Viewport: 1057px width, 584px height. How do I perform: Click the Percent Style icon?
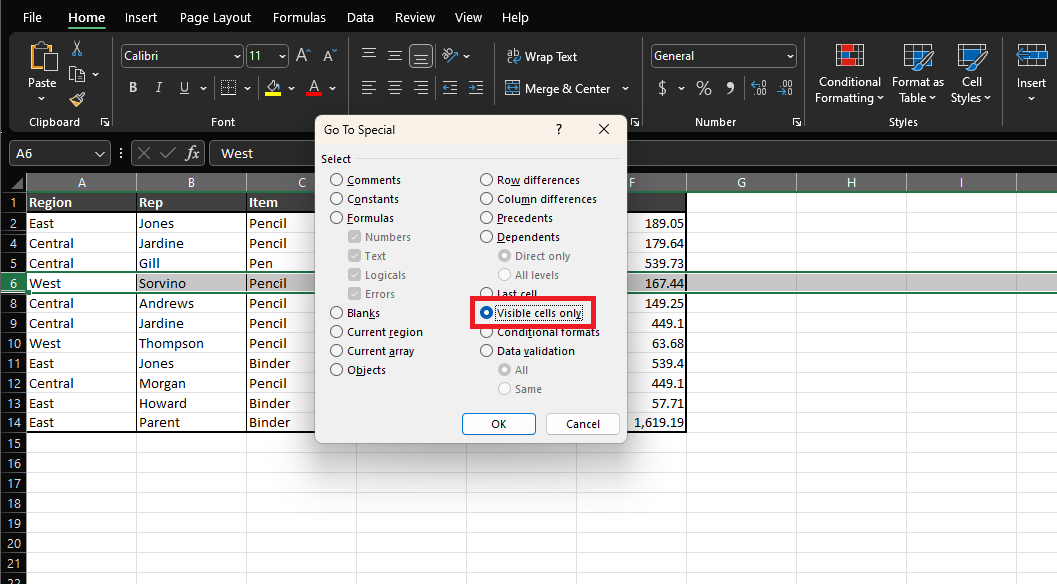704,88
